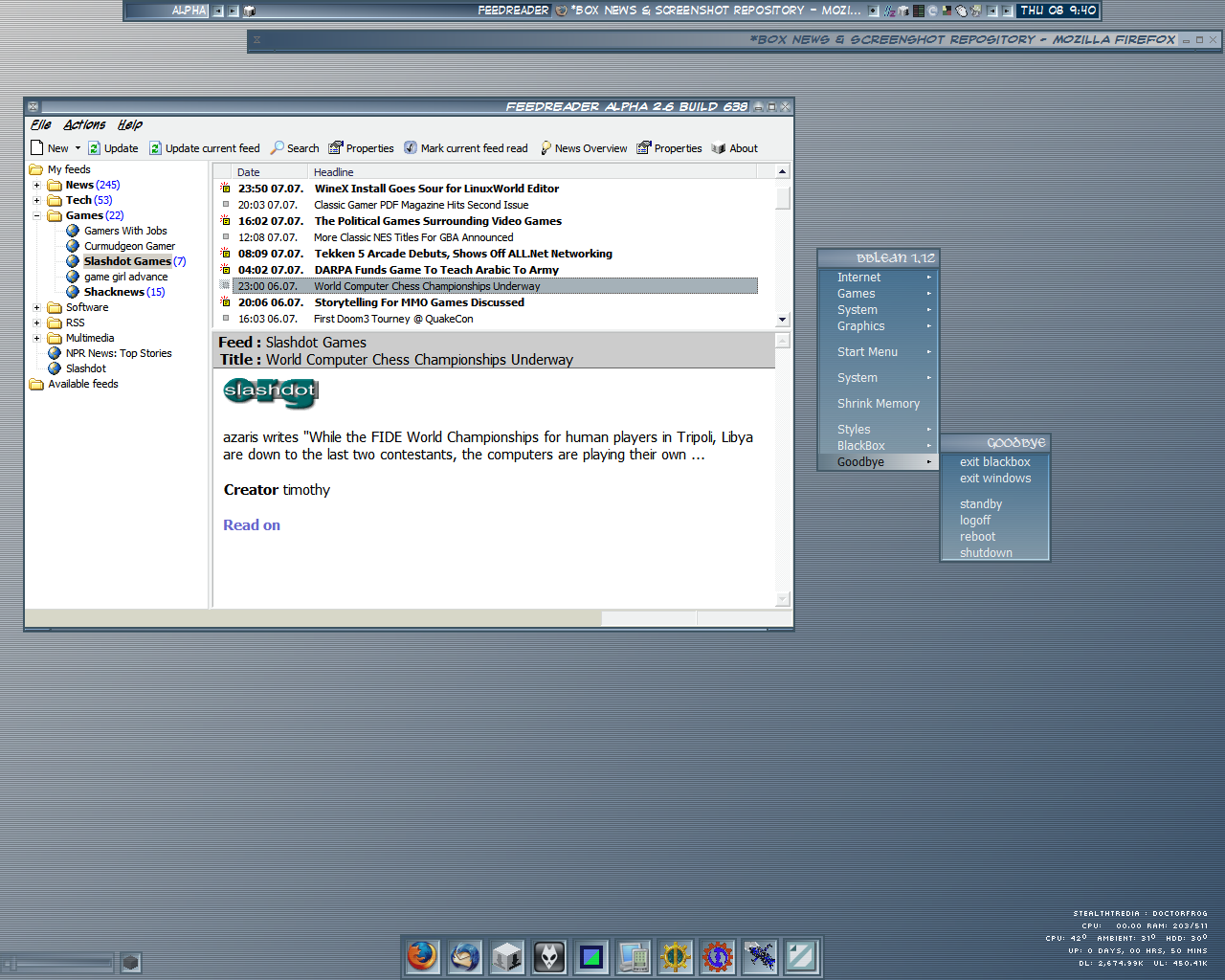Click the blue splatter dock icon
The image size is (1225, 980).
click(760, 956)
